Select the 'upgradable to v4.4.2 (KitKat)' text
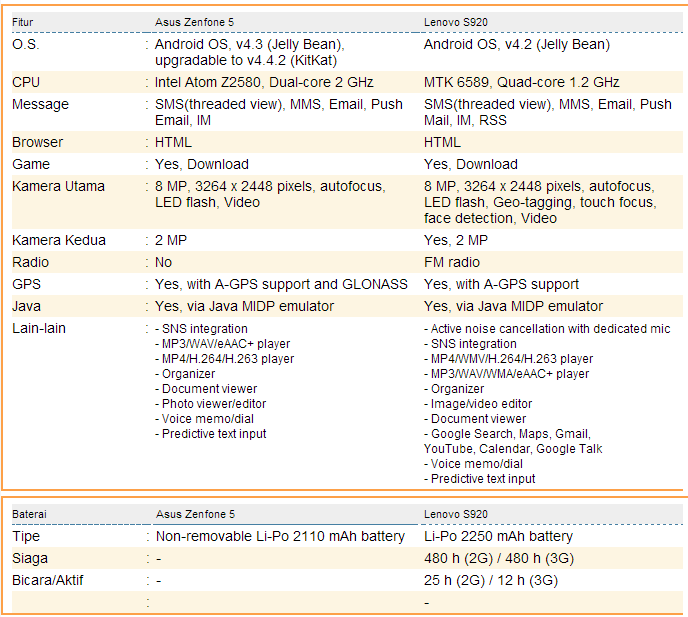The height and width of the screenshot is (617, 688). (246, 61)
